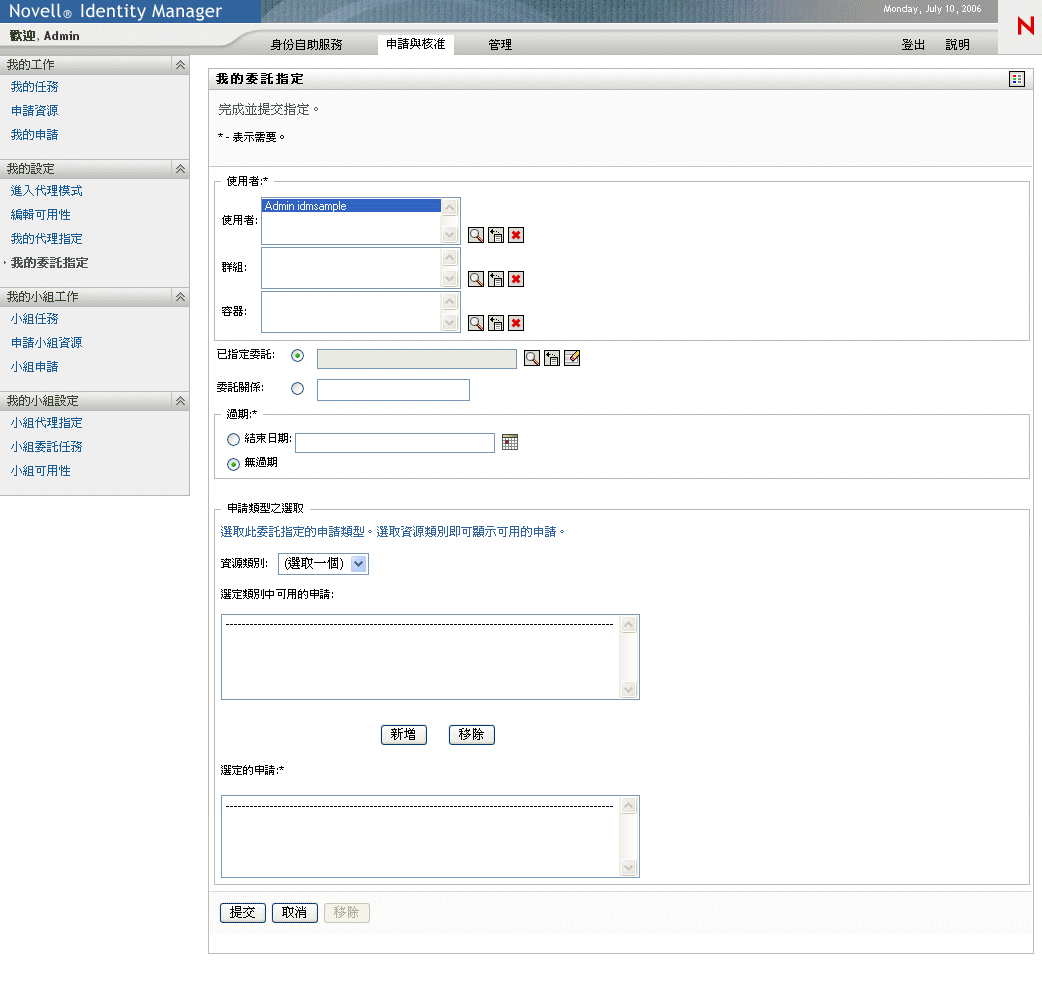
Task: Open the 身份自助服務 tab
Action: (306, 45)
